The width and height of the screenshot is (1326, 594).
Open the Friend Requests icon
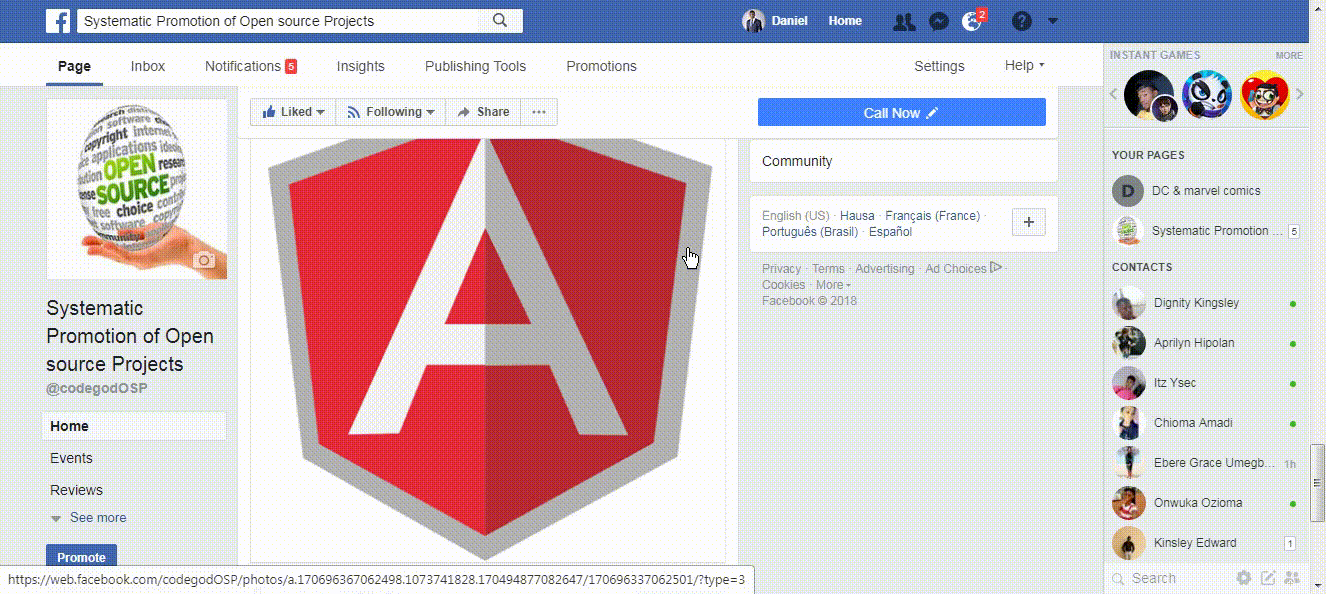904,21
